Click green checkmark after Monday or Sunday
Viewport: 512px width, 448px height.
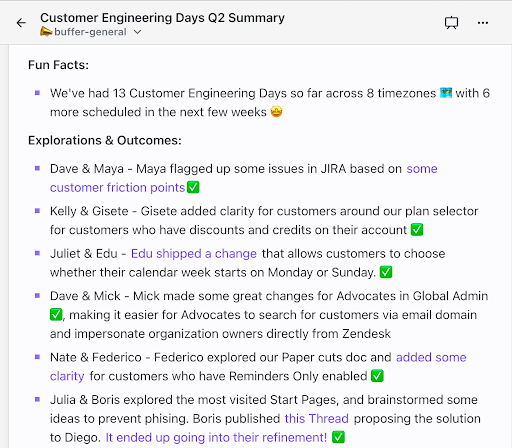[386, 272]
